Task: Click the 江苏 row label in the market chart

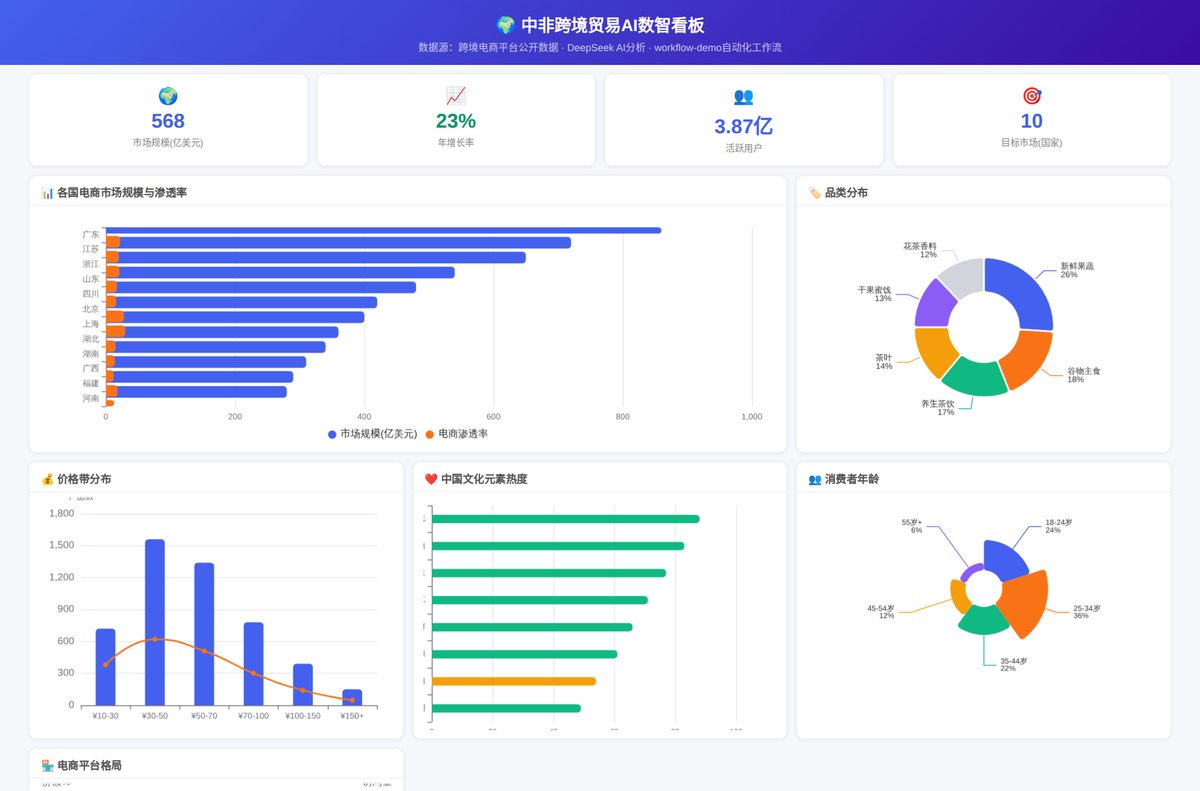Action: click(91, 249)
